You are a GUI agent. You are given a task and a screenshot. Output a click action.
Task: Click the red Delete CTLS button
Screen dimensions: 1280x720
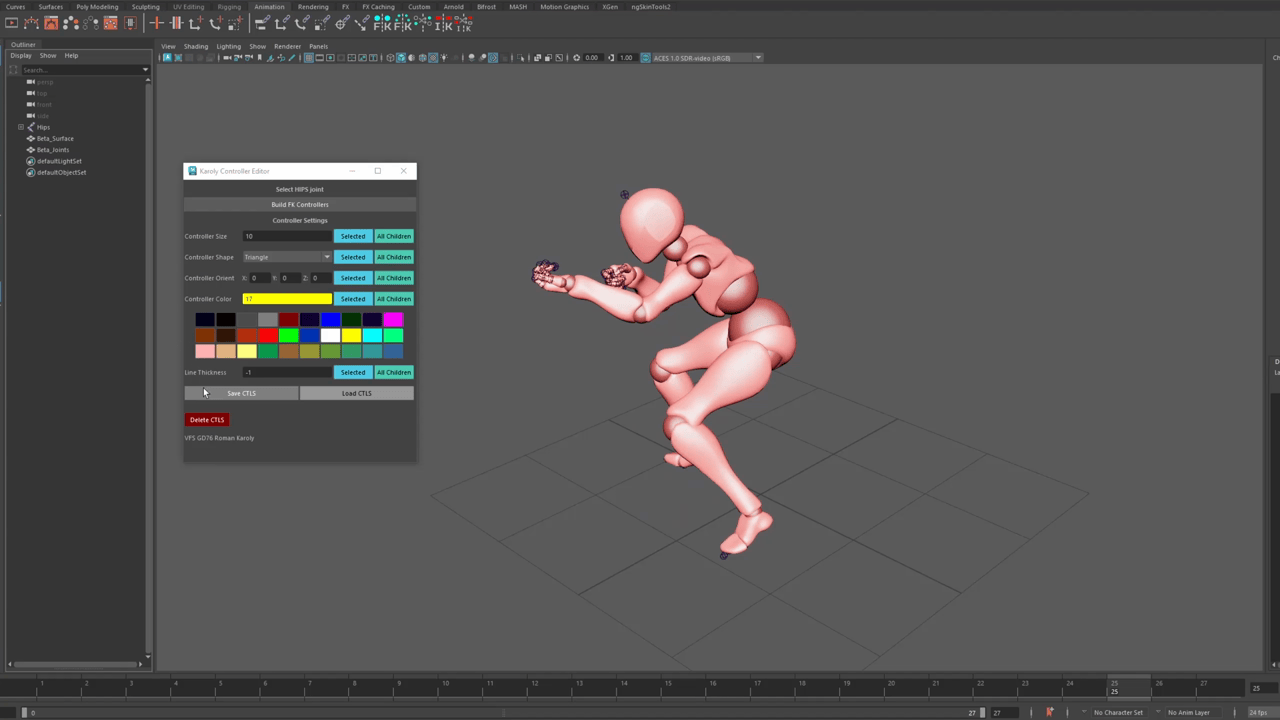(x=207, y=420)
